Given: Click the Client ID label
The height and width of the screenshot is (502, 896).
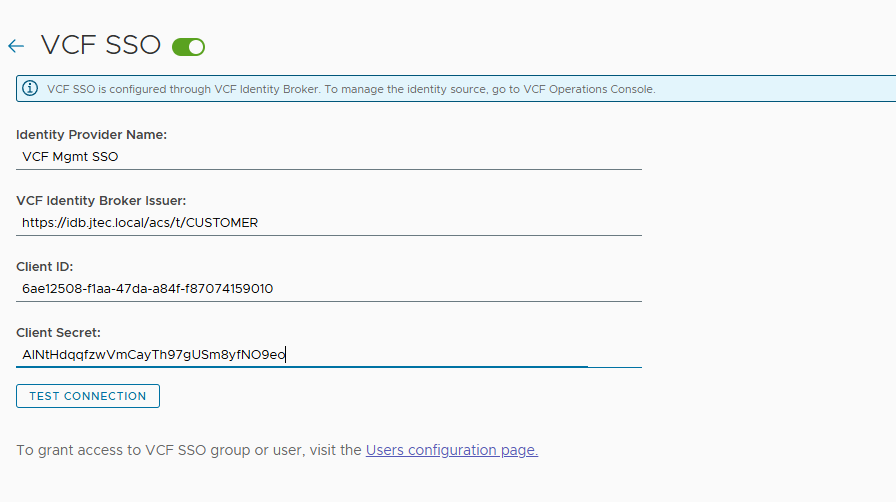Looking at the screenshot, I should [x=45, y=267].
